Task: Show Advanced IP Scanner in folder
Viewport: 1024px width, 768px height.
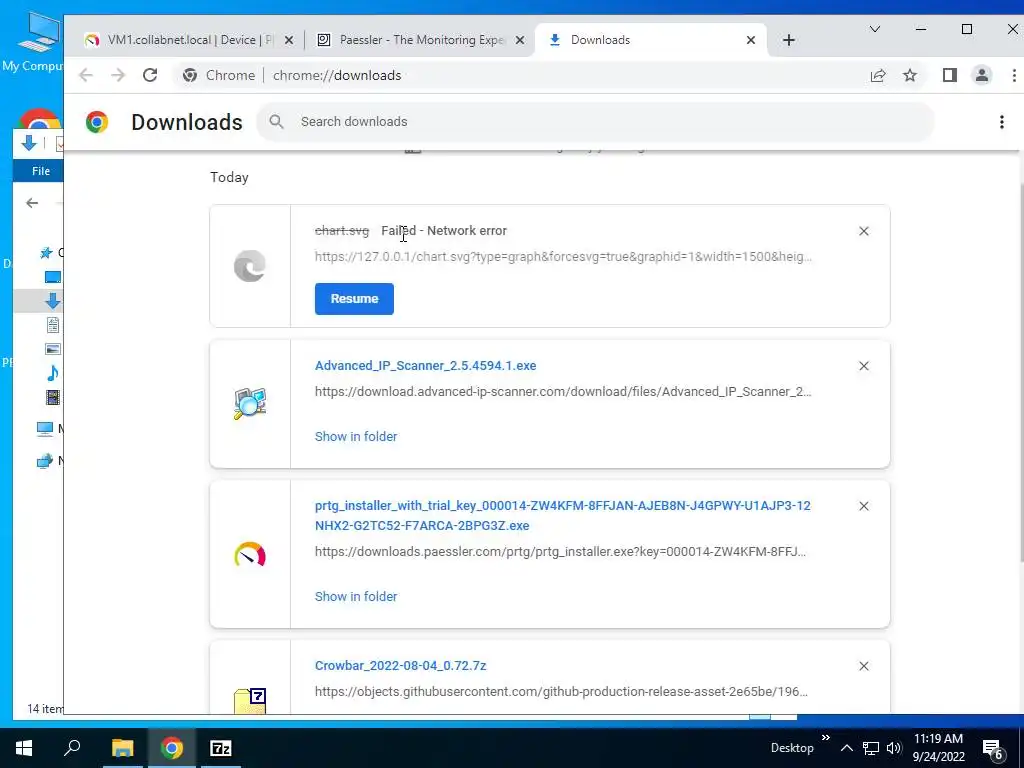Action: point(356,436)
